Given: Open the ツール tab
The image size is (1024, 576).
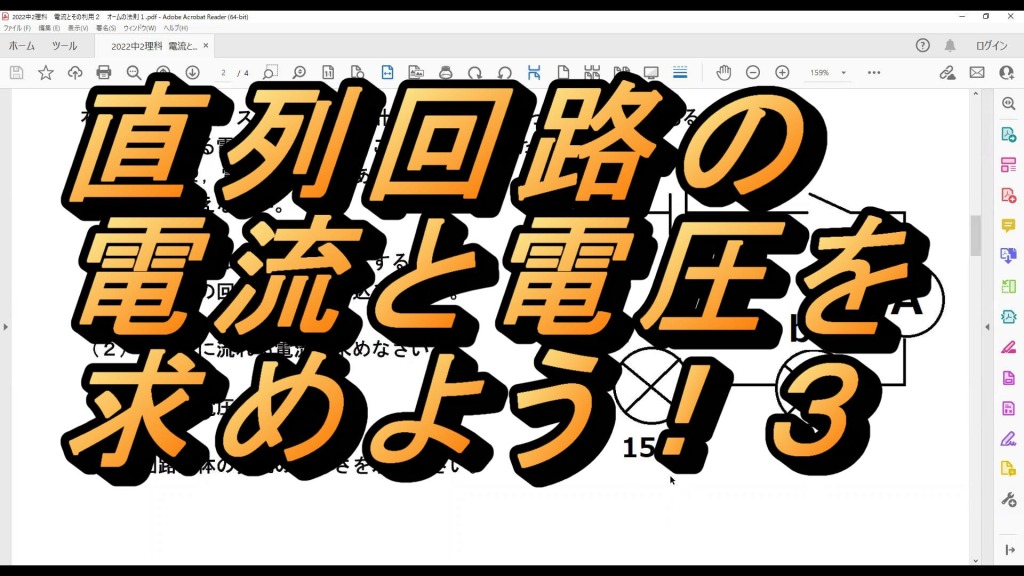Looking at the screenshot, I should pyautogui.click(x=64, y=46).
